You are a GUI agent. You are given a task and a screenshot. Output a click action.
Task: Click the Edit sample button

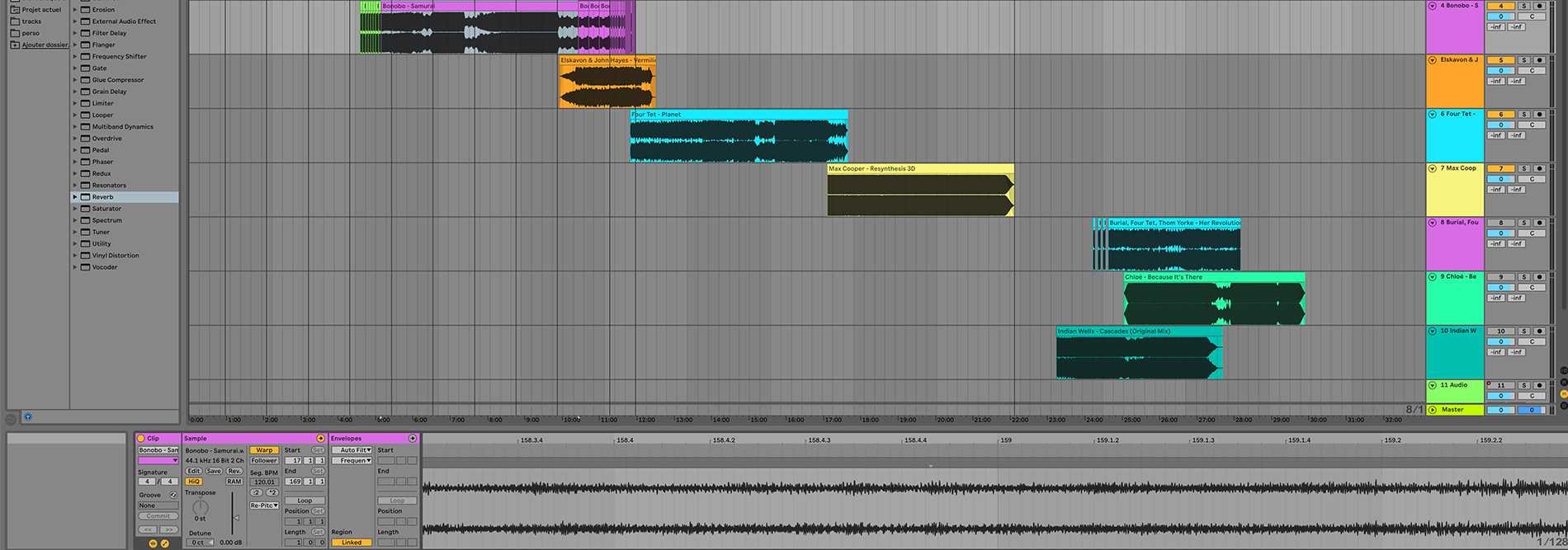[x=193, y=471]
